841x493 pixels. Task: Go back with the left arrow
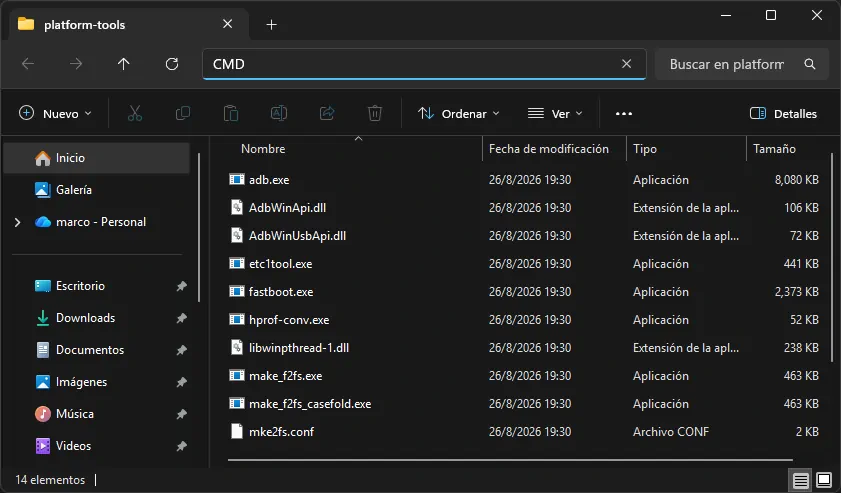(x=28, y=64)
